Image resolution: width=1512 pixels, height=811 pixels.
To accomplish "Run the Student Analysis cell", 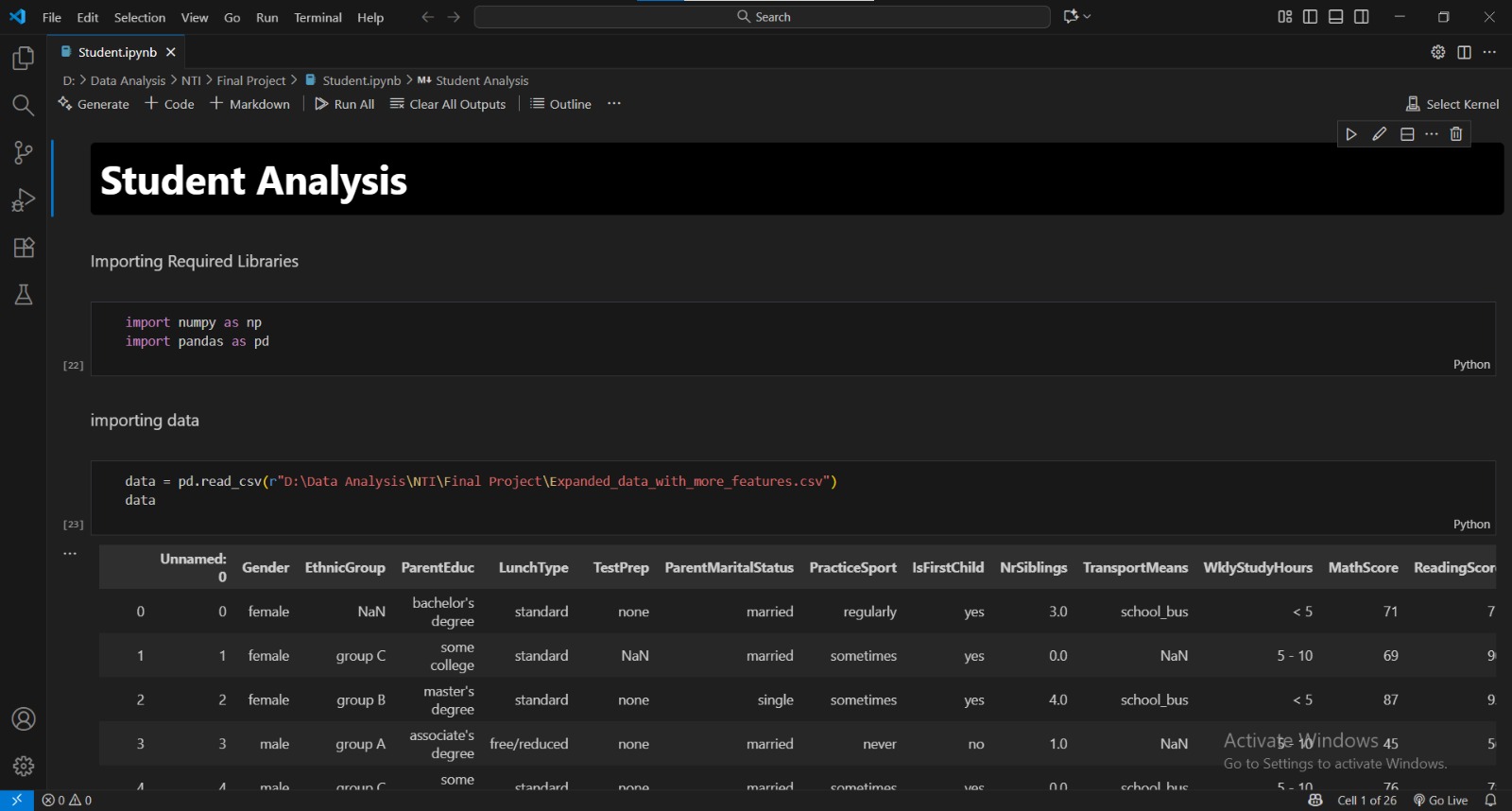I will pos(1351,134).
